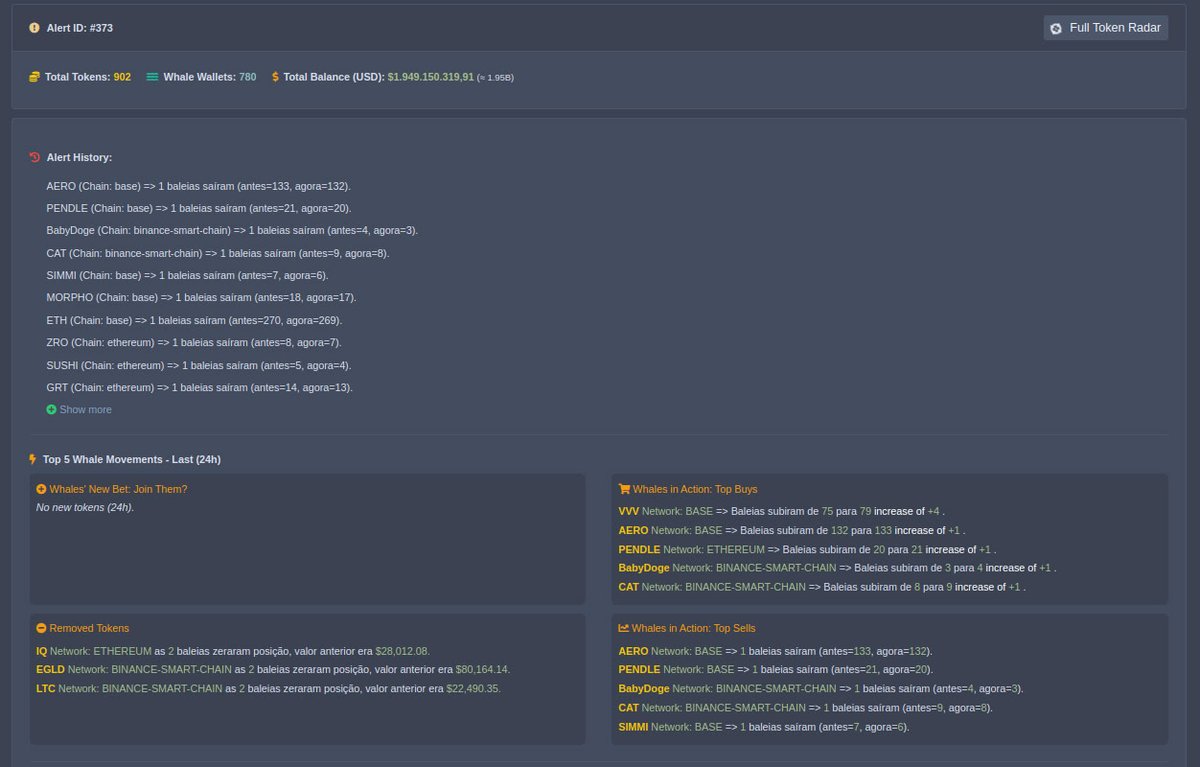Click the dollar icon by Total Balance

pos(275,77)
